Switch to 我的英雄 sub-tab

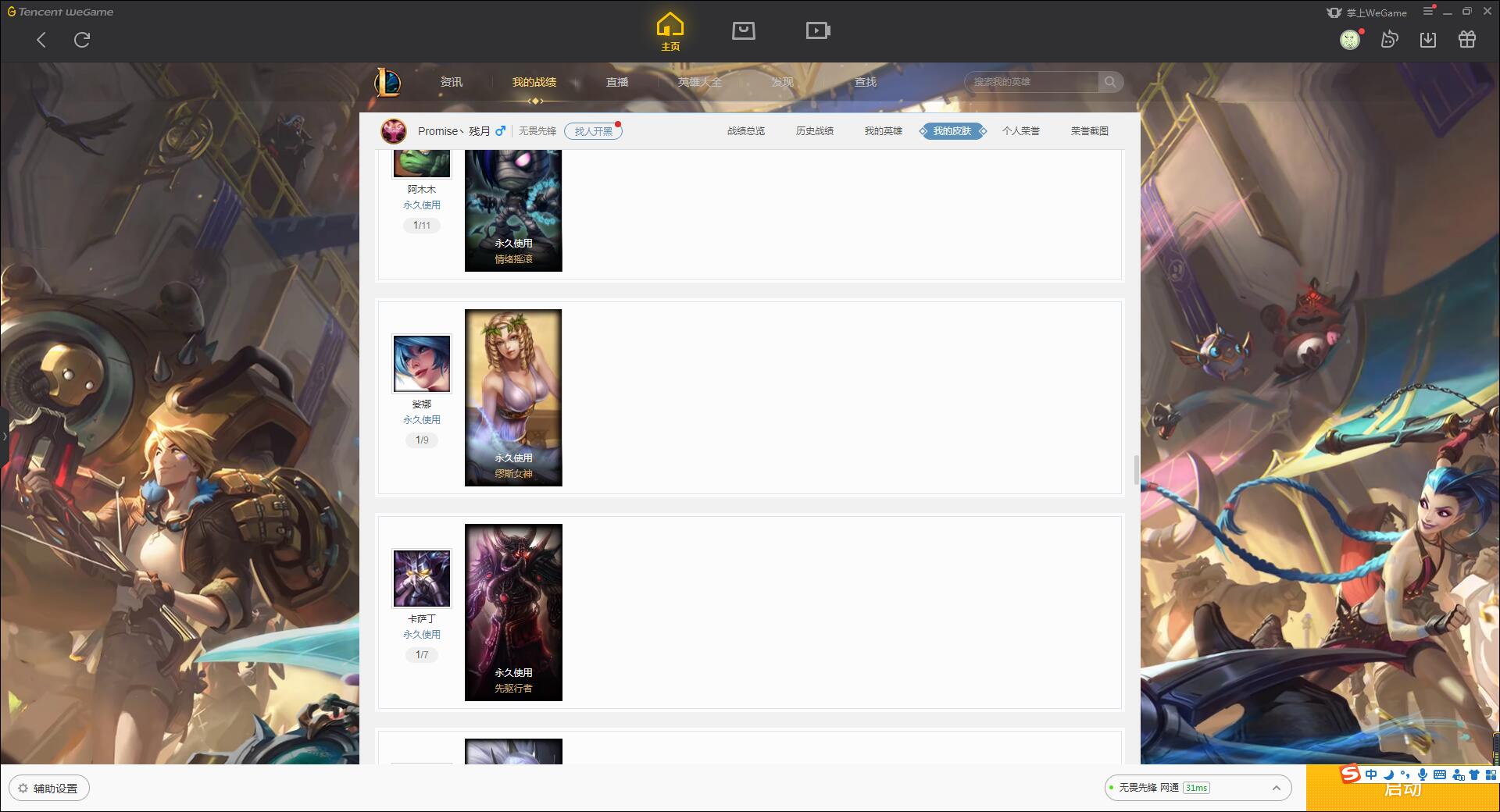[x=884, y=131]
